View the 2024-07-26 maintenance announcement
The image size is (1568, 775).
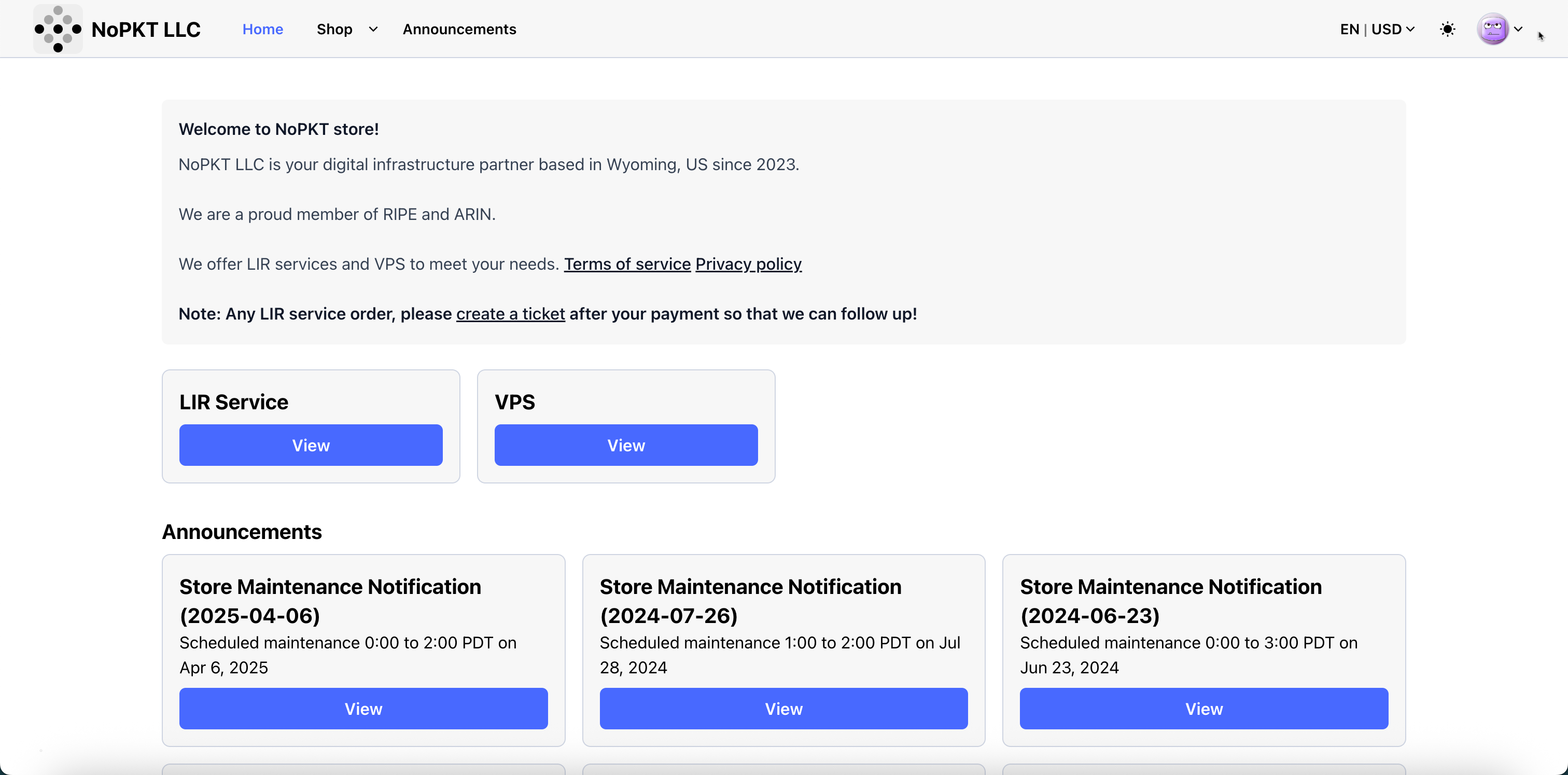(783, 709)
